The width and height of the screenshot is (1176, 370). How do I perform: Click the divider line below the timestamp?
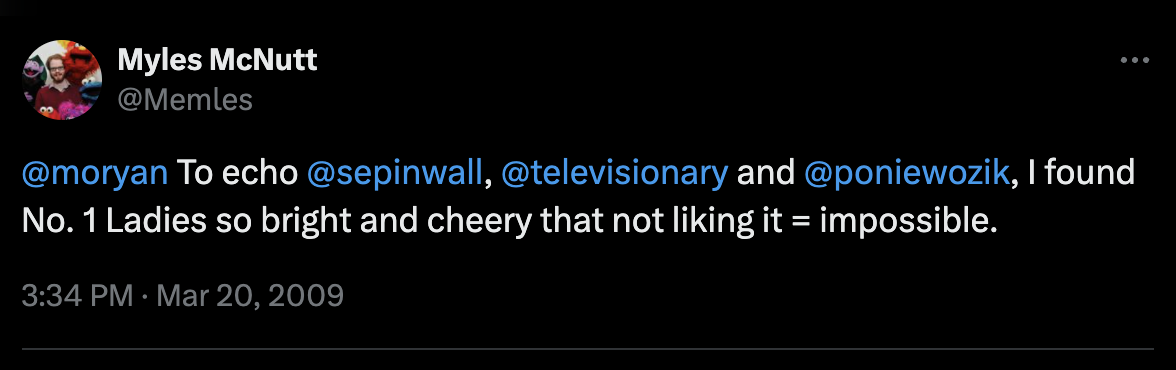click(x=588, y=349)
